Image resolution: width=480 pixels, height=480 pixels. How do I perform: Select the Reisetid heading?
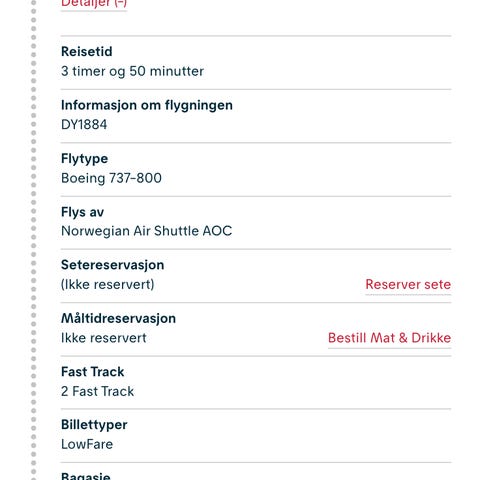coord(87,52)
